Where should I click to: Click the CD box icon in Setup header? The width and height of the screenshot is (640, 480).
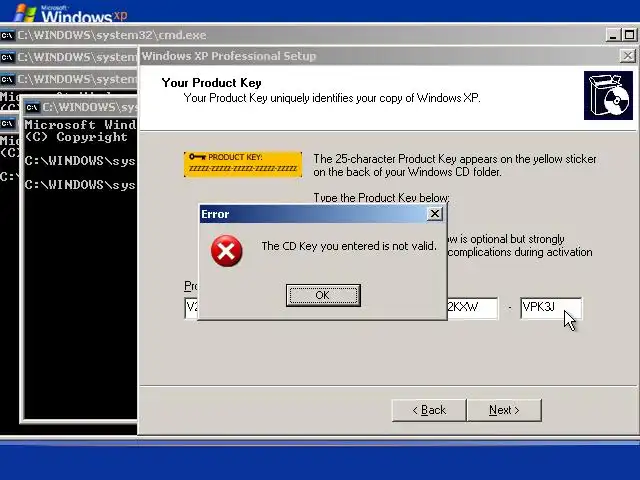tap(608, 96)
